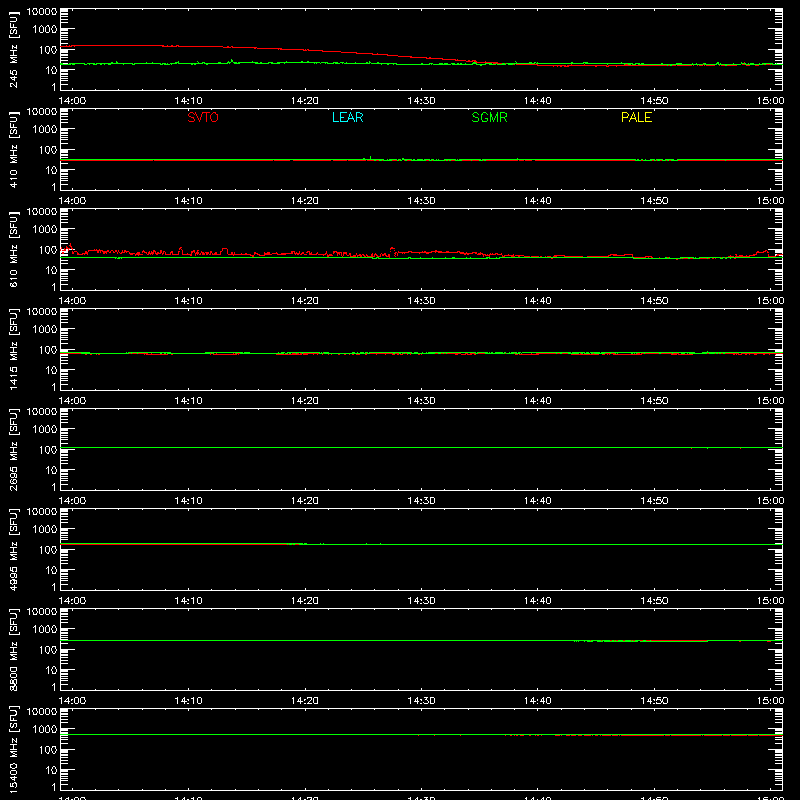Click 14:50 label under the 2695 MHz plot
This screenshot has width=800, height=800.
click(654, 501)
